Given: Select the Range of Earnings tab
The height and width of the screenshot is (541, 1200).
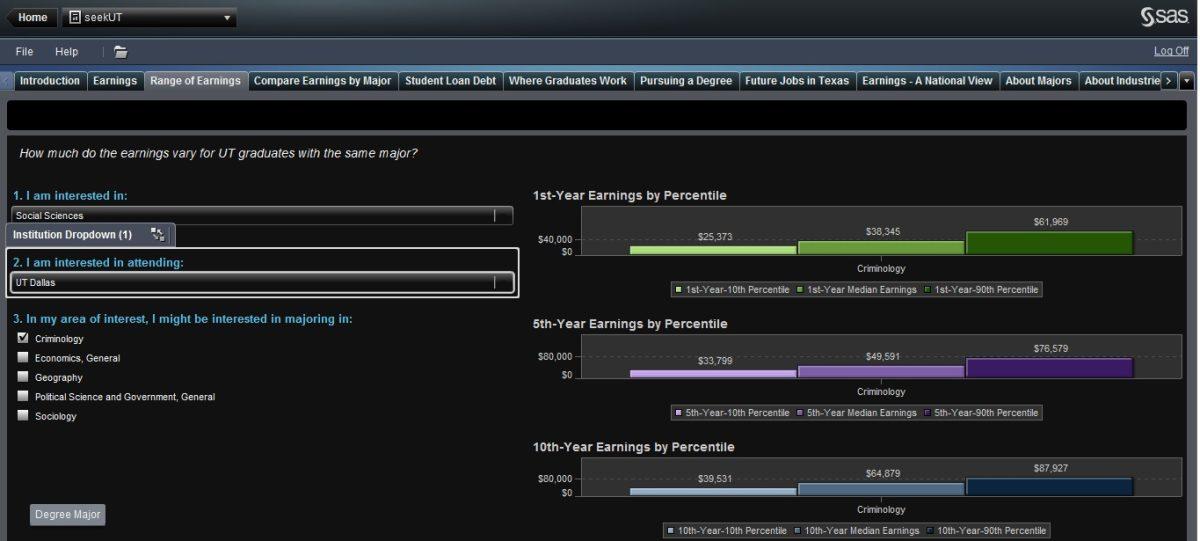Looking at the screenshot, I should click(195, 81).
